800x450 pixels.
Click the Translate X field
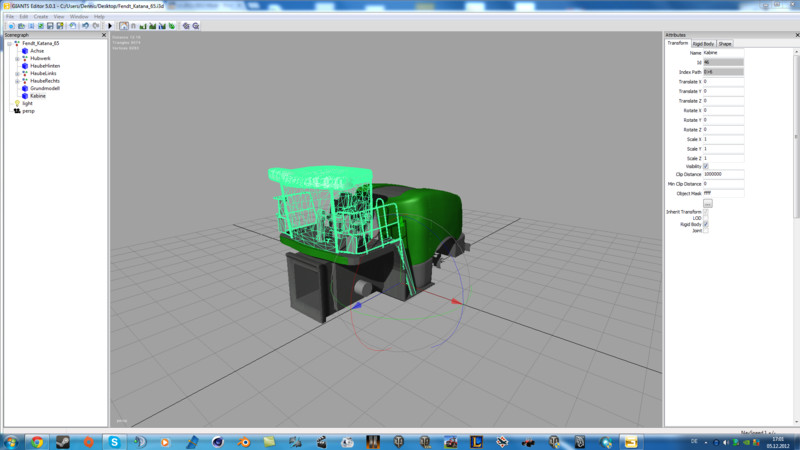(x=723, y=82)
